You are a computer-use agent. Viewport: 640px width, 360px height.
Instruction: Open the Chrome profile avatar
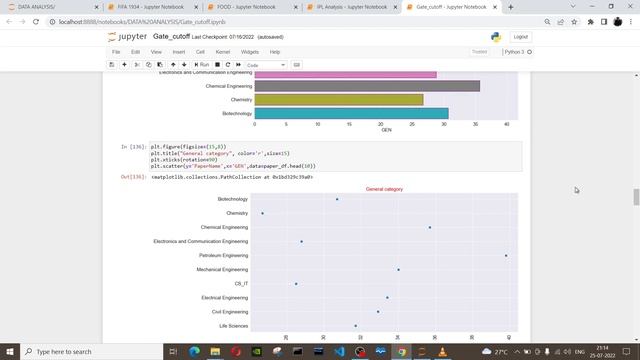pos(618,22)
